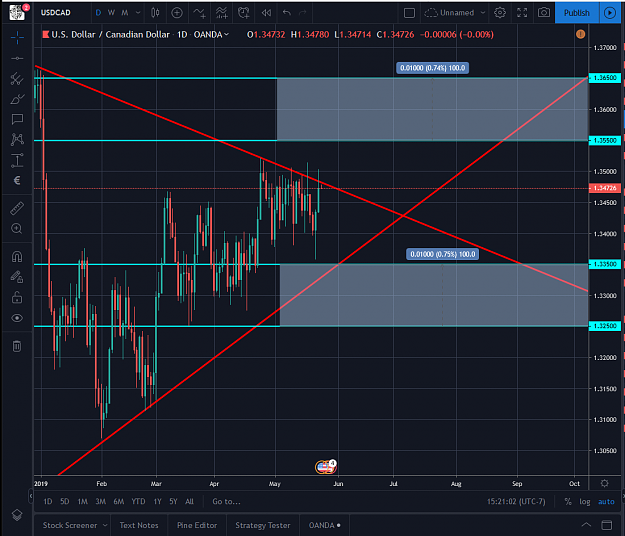
Task: Select the YTD date range
Action: 138,501
